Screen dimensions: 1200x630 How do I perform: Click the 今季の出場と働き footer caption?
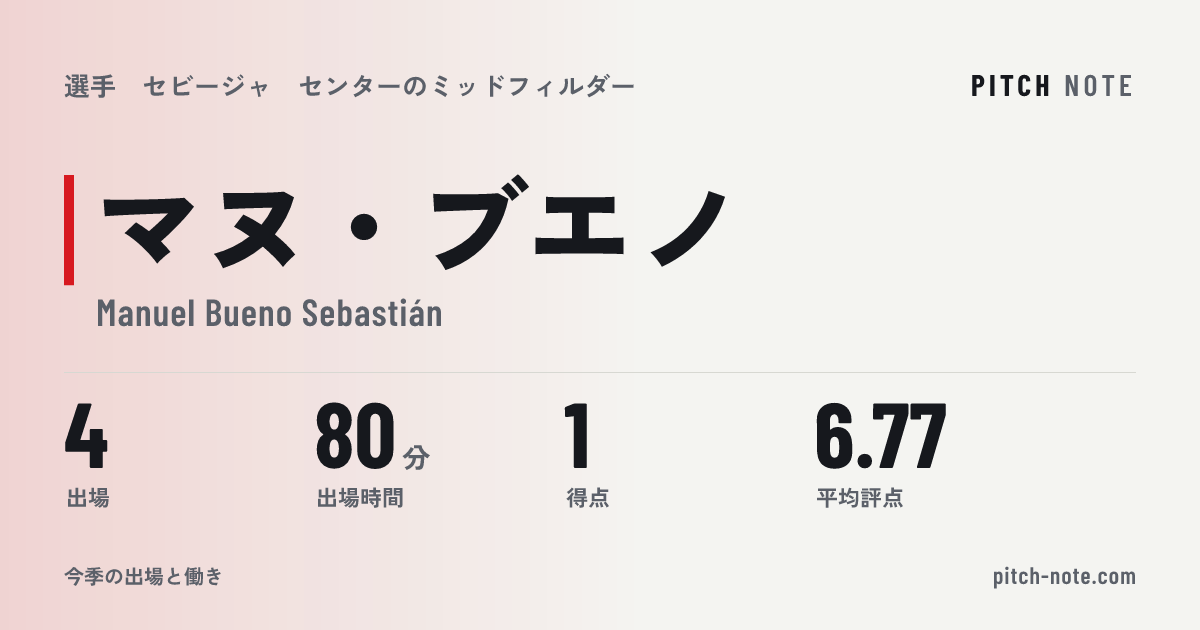143,577
